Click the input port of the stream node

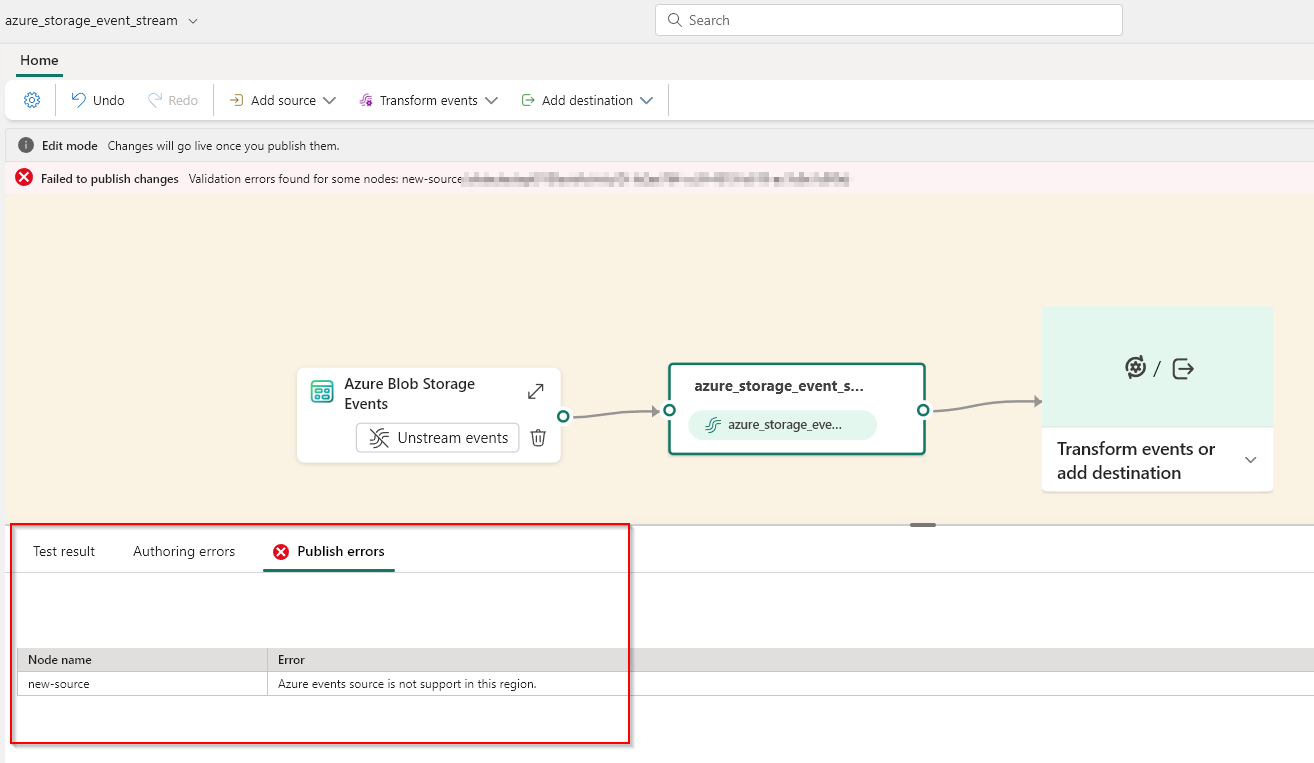pos(669,411)
